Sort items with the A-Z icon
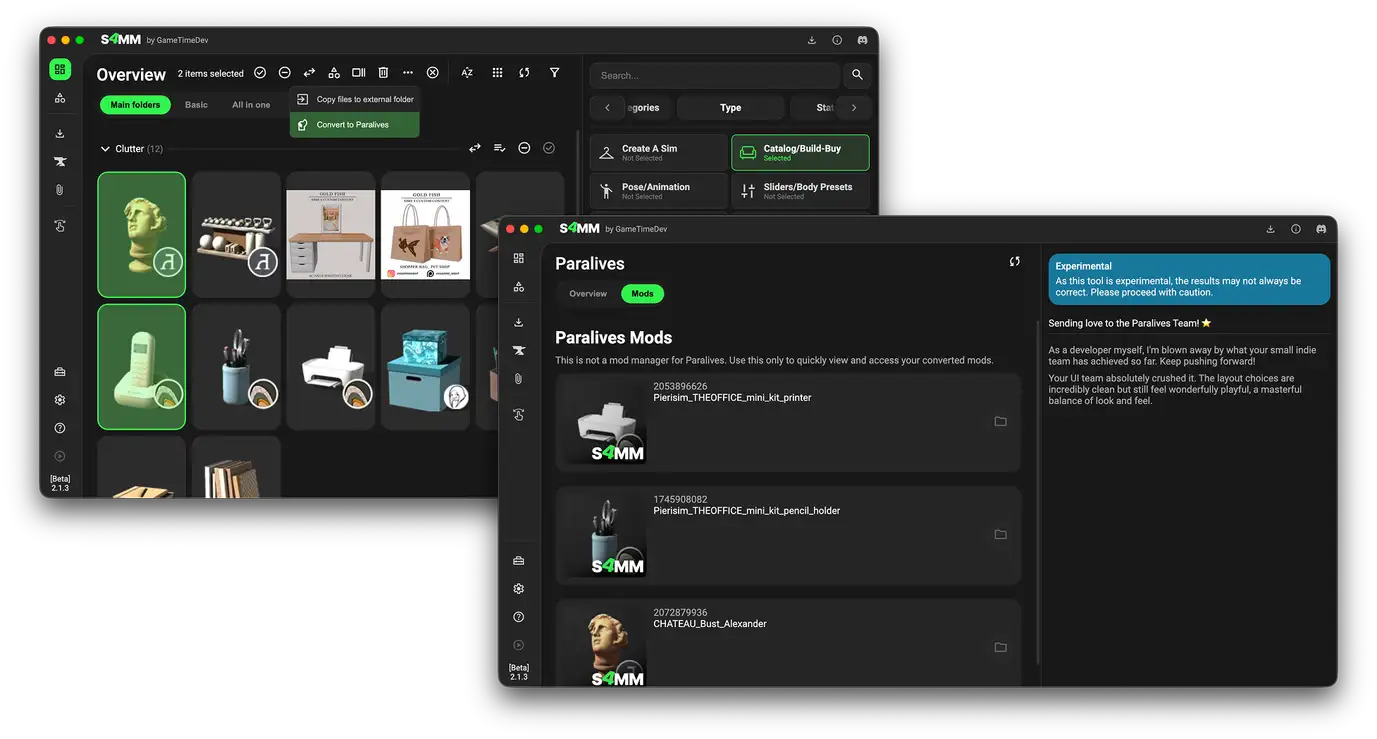This screenshot has width=1377, height=739. (x=467, y=73)
